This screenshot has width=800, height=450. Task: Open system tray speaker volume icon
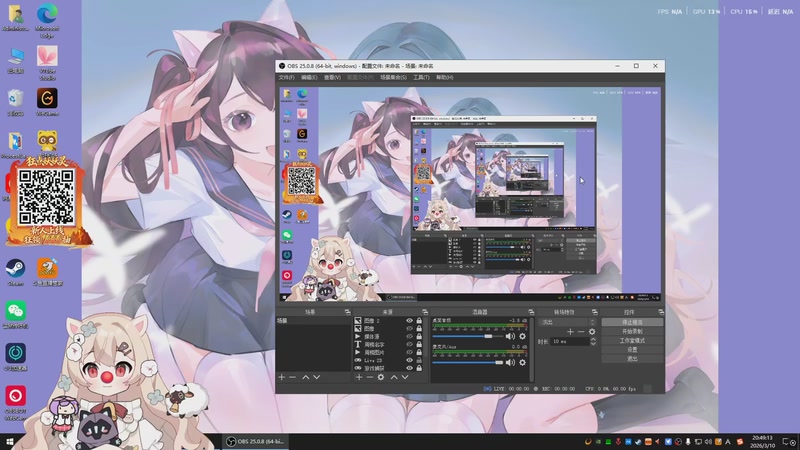(708, 441)
